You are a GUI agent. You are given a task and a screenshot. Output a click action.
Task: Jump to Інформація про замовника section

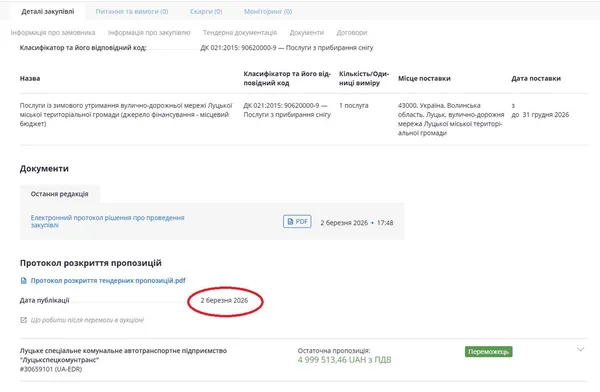click(x=53, y=33)
